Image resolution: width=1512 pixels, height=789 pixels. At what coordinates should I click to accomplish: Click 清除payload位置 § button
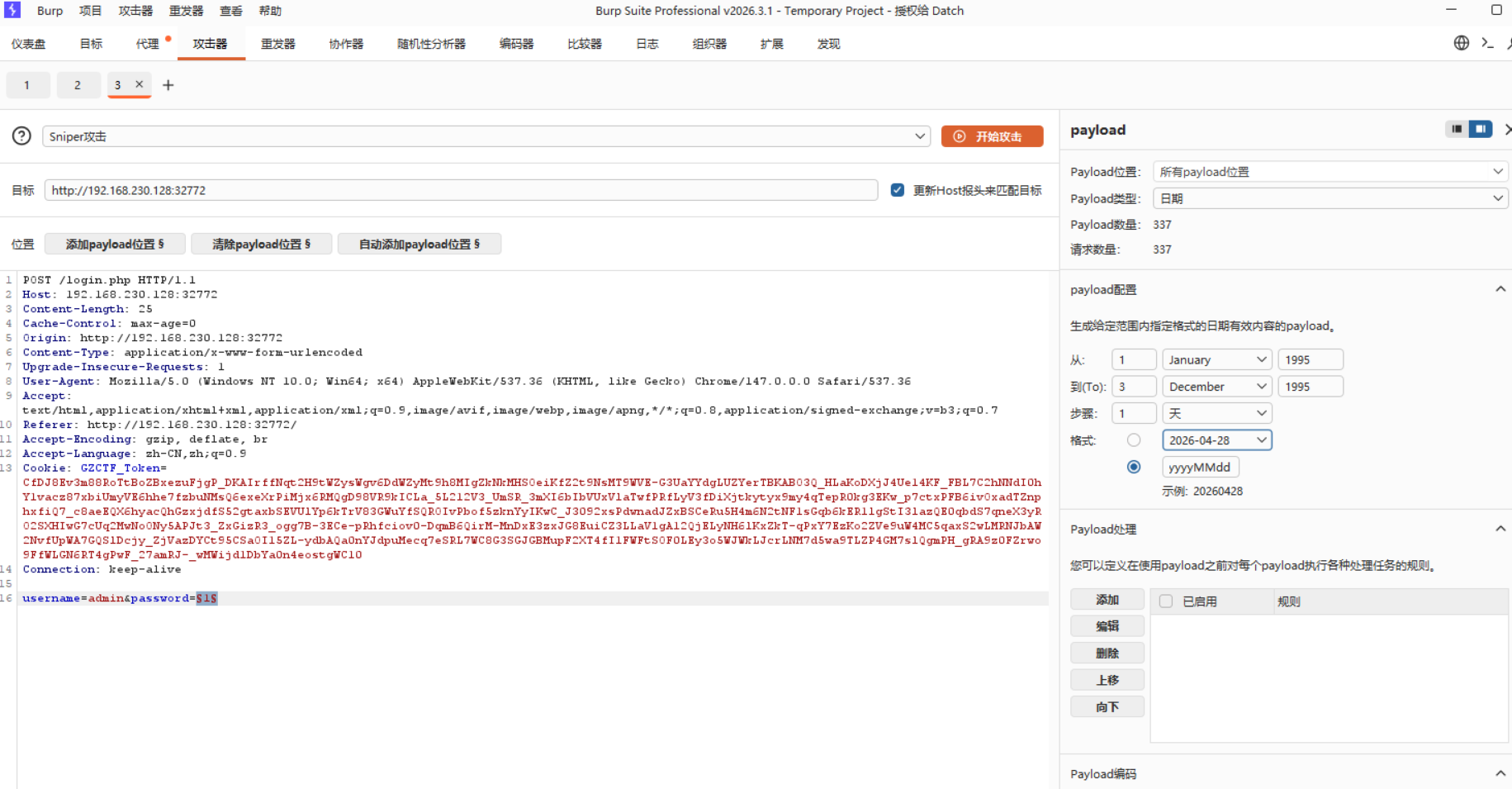[262, 244]
